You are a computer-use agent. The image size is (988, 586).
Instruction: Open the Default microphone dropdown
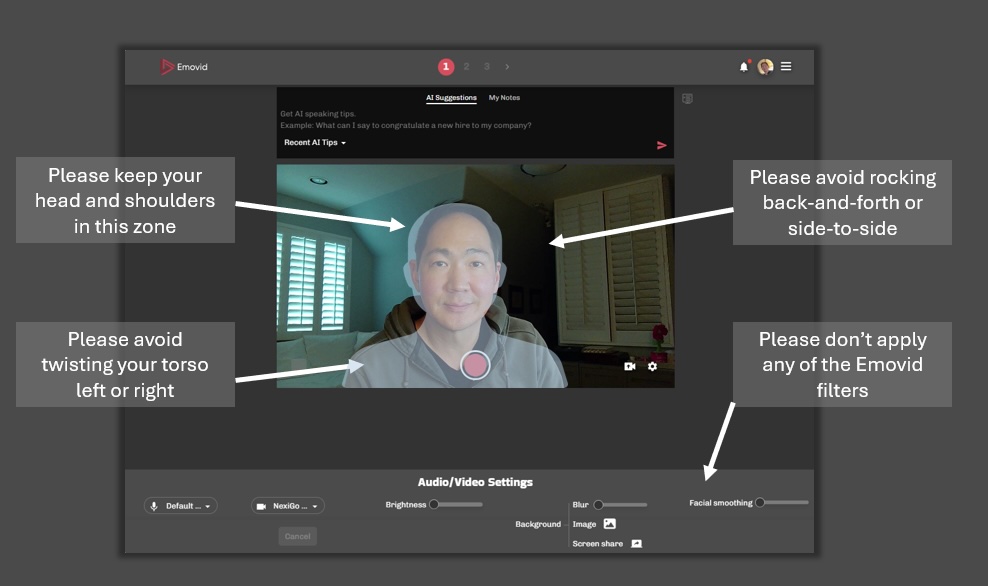tap(181, 506)
